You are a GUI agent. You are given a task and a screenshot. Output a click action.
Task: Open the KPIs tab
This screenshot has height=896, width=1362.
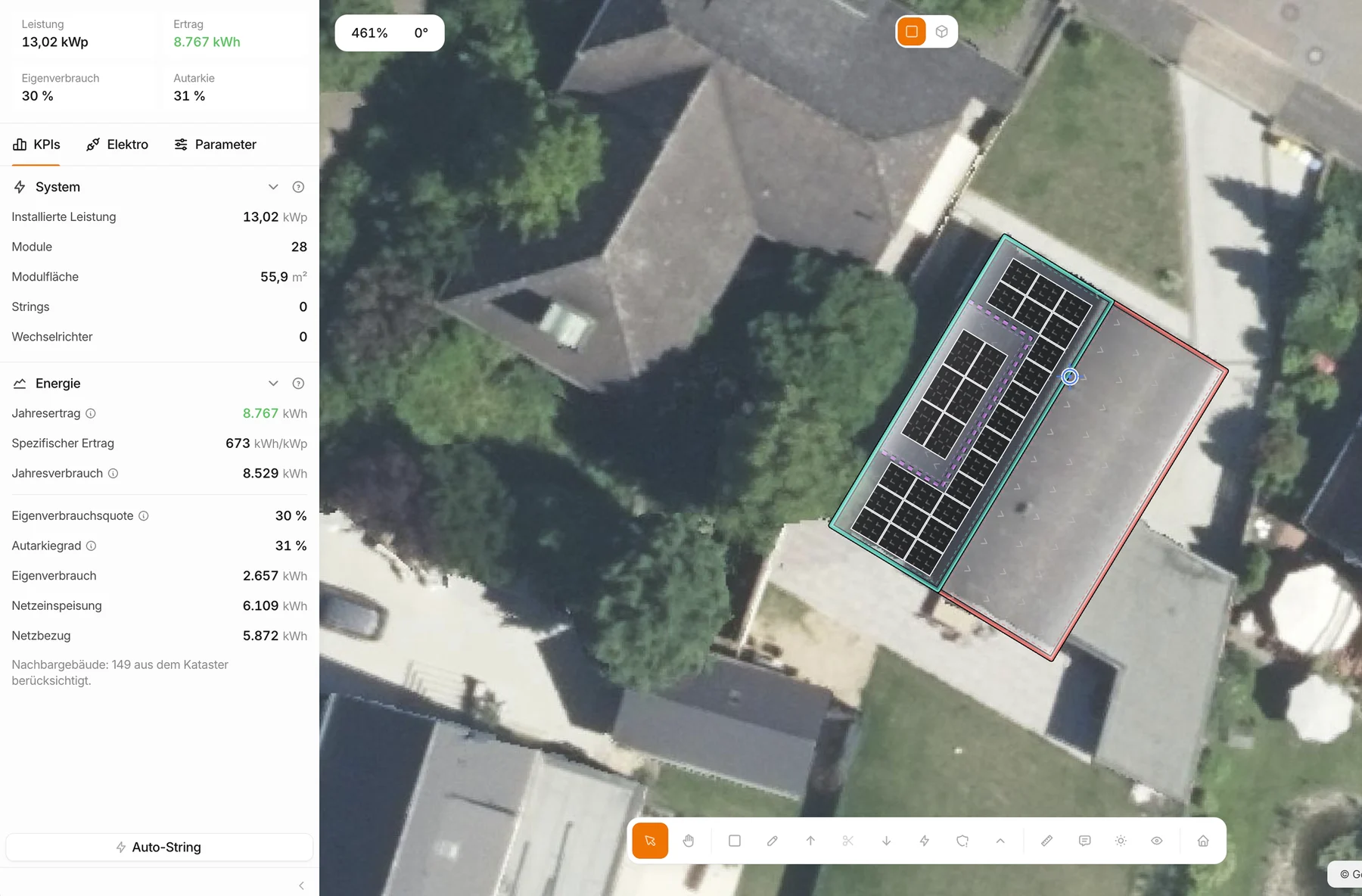point(36,145)
